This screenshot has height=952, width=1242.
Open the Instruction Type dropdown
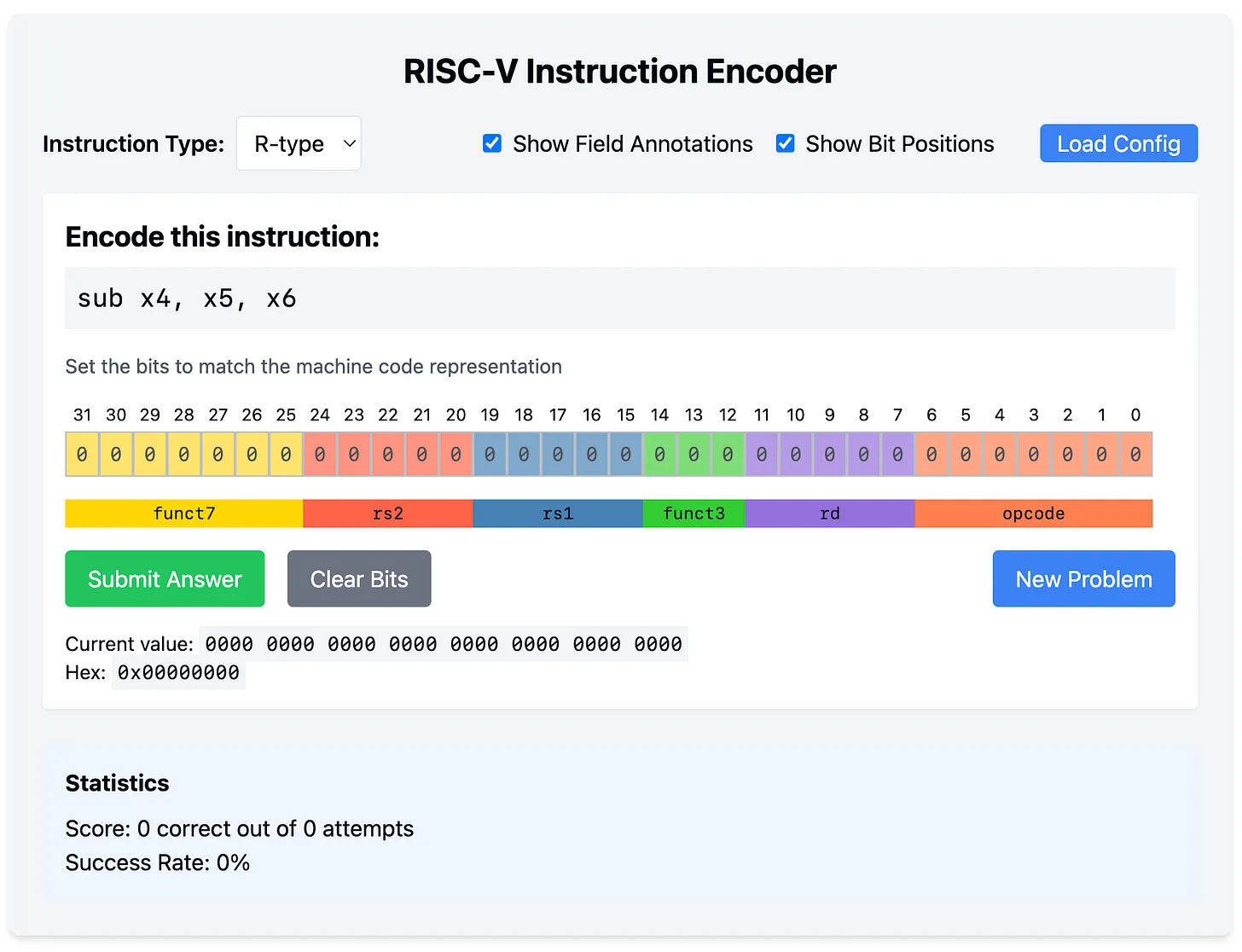tap(299, 143)
